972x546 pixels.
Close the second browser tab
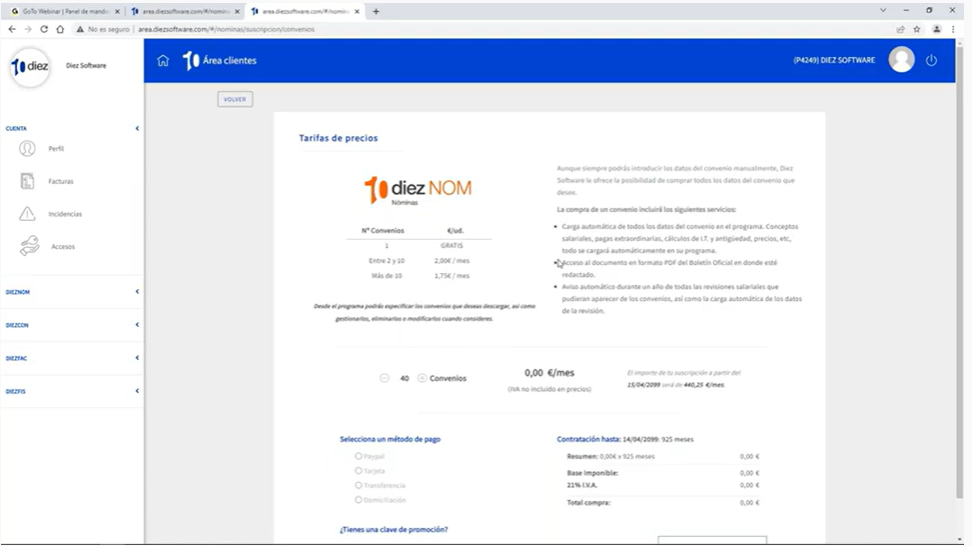click(237, 11)
